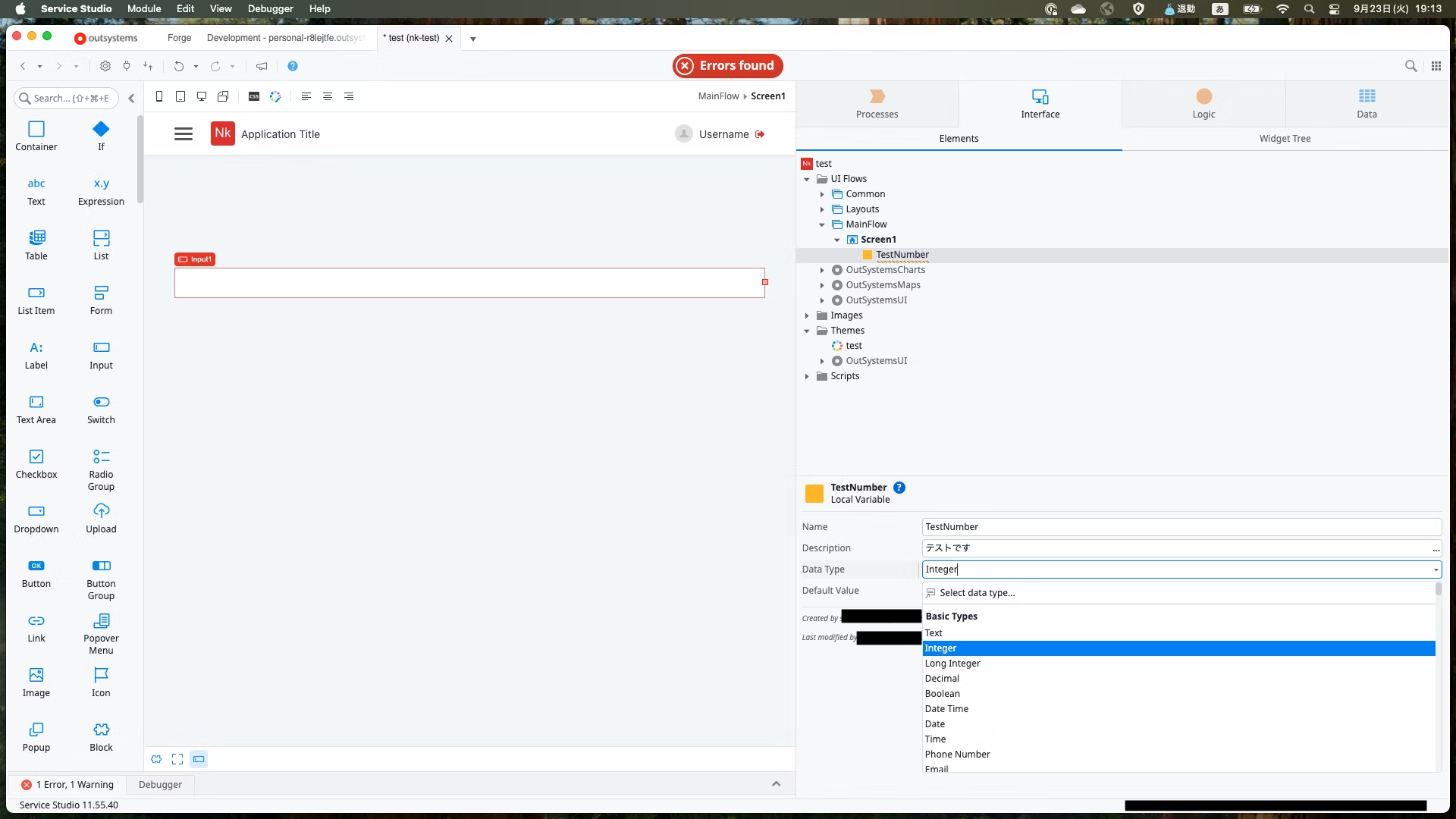Select the Checkbox widget in the toolbox
Screen dimensions: 1456x819
coord(36,457)
